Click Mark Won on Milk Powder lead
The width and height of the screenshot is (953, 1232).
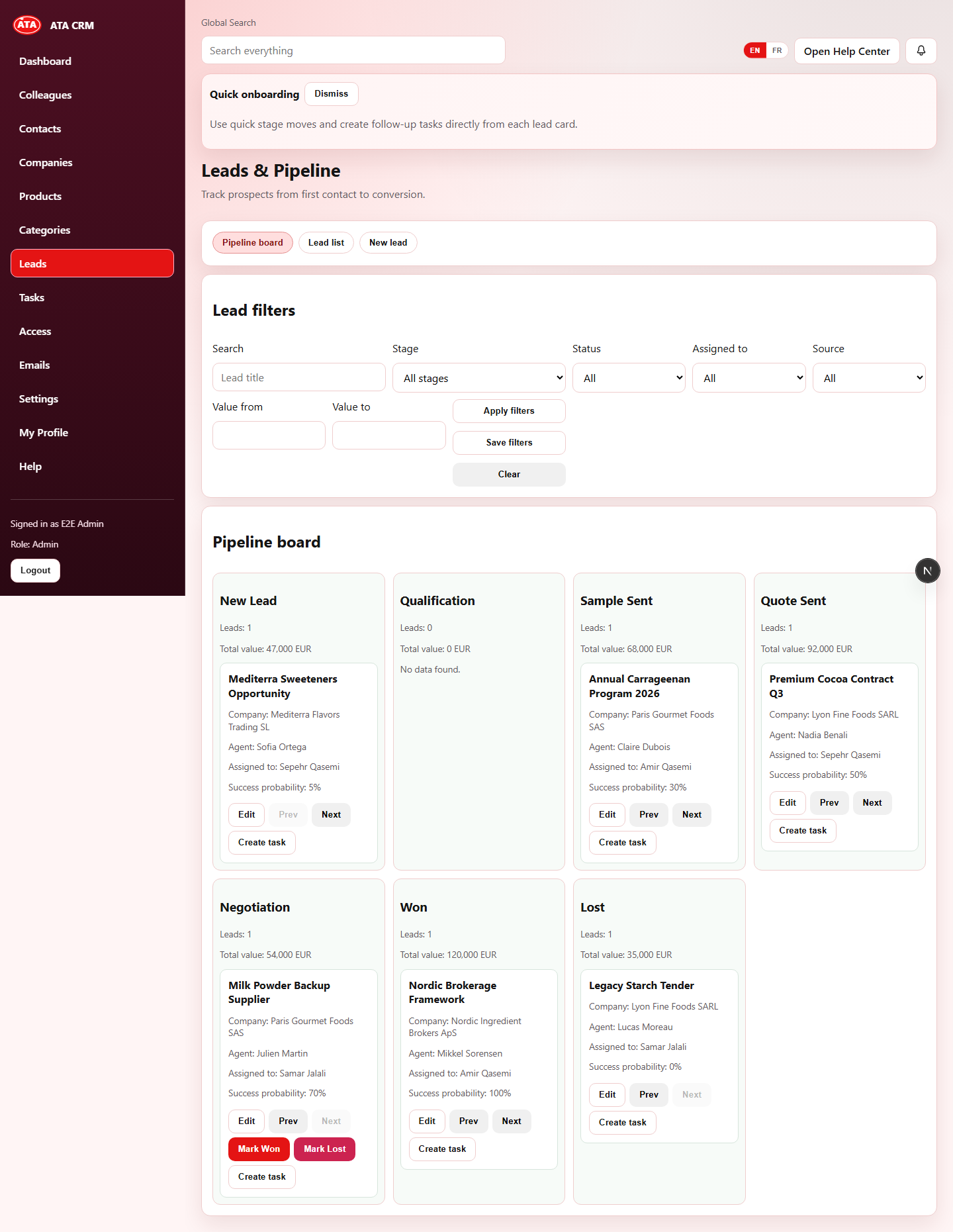[259, 1149]
